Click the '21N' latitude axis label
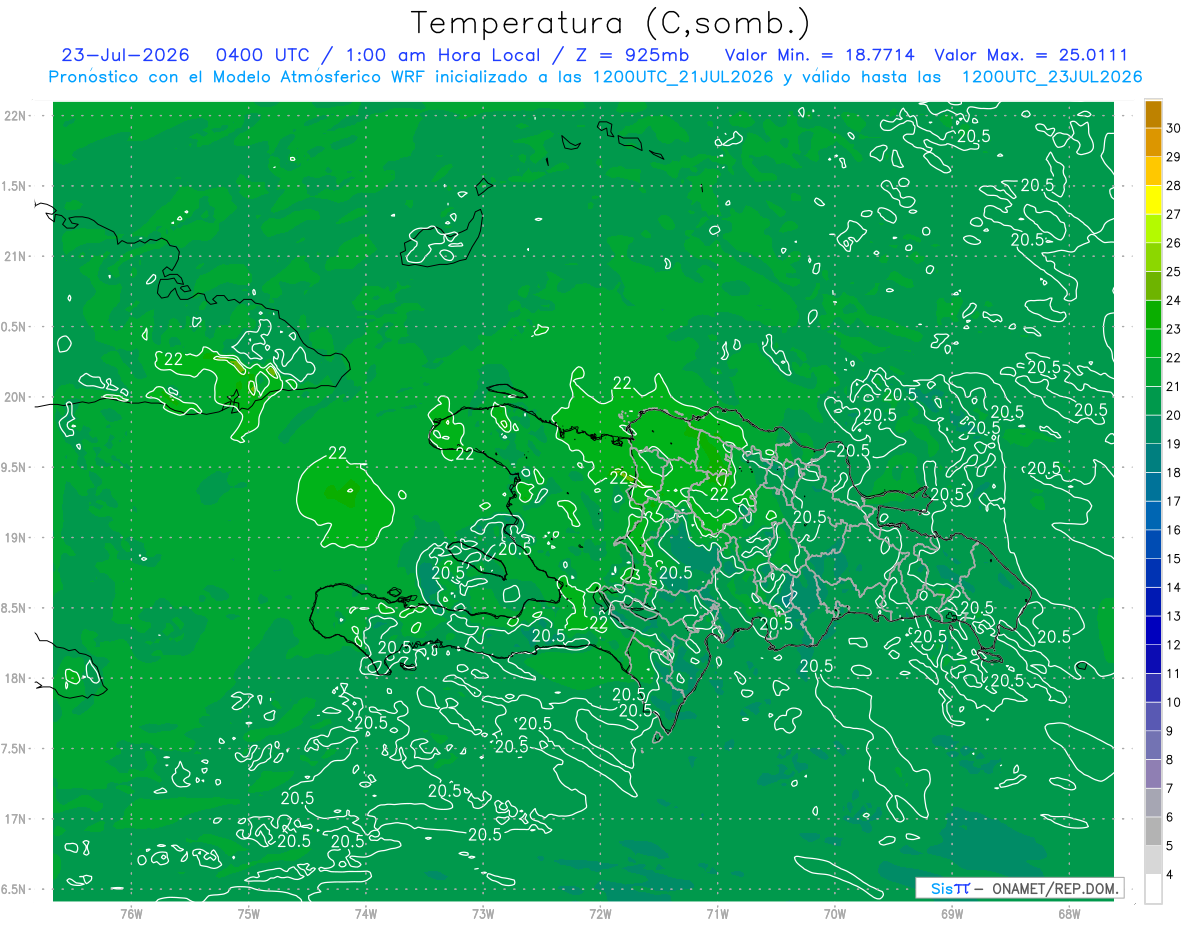 [17, 256]
